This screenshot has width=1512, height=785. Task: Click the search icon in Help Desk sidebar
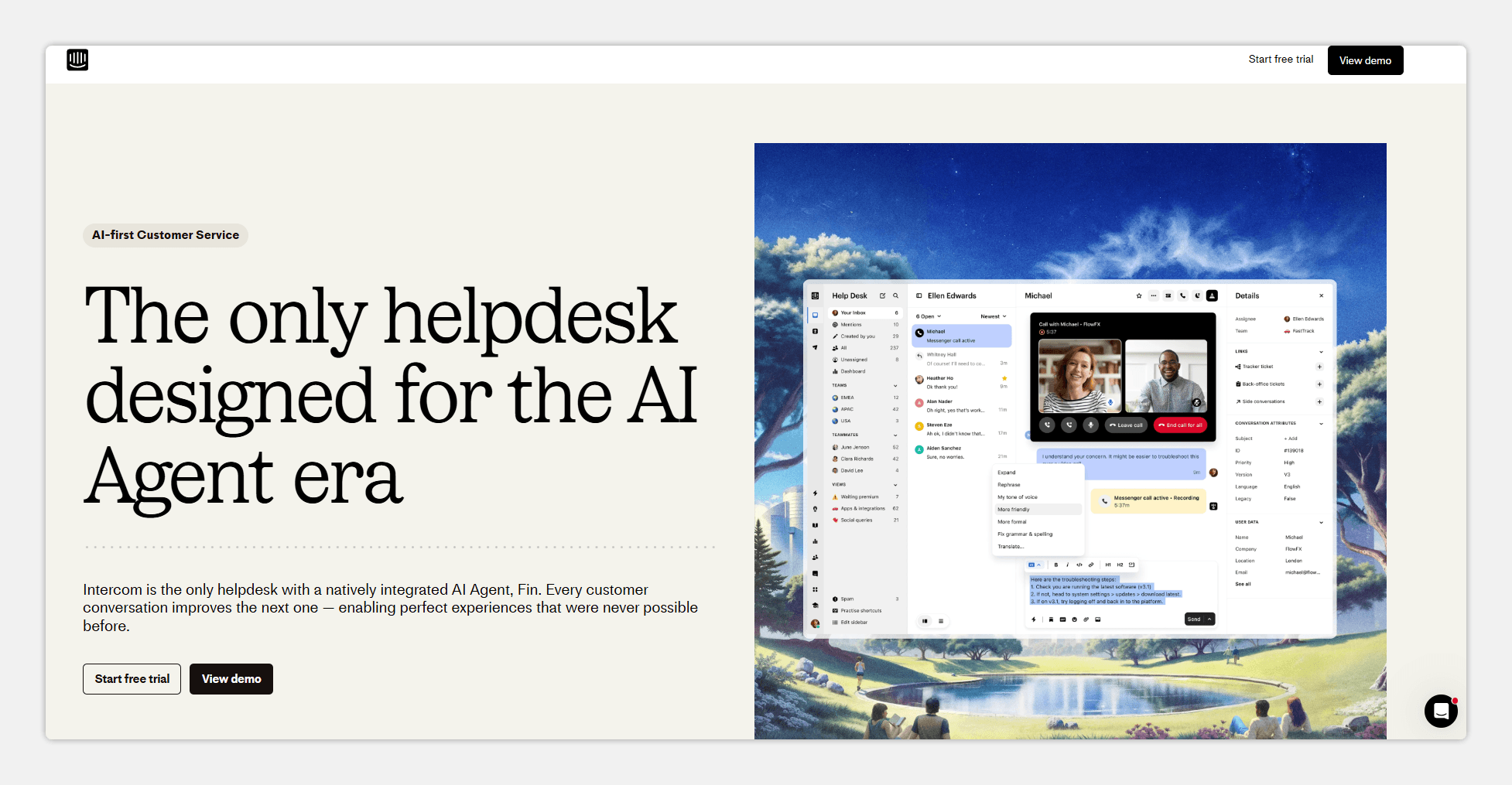click(x=896, y=295)
